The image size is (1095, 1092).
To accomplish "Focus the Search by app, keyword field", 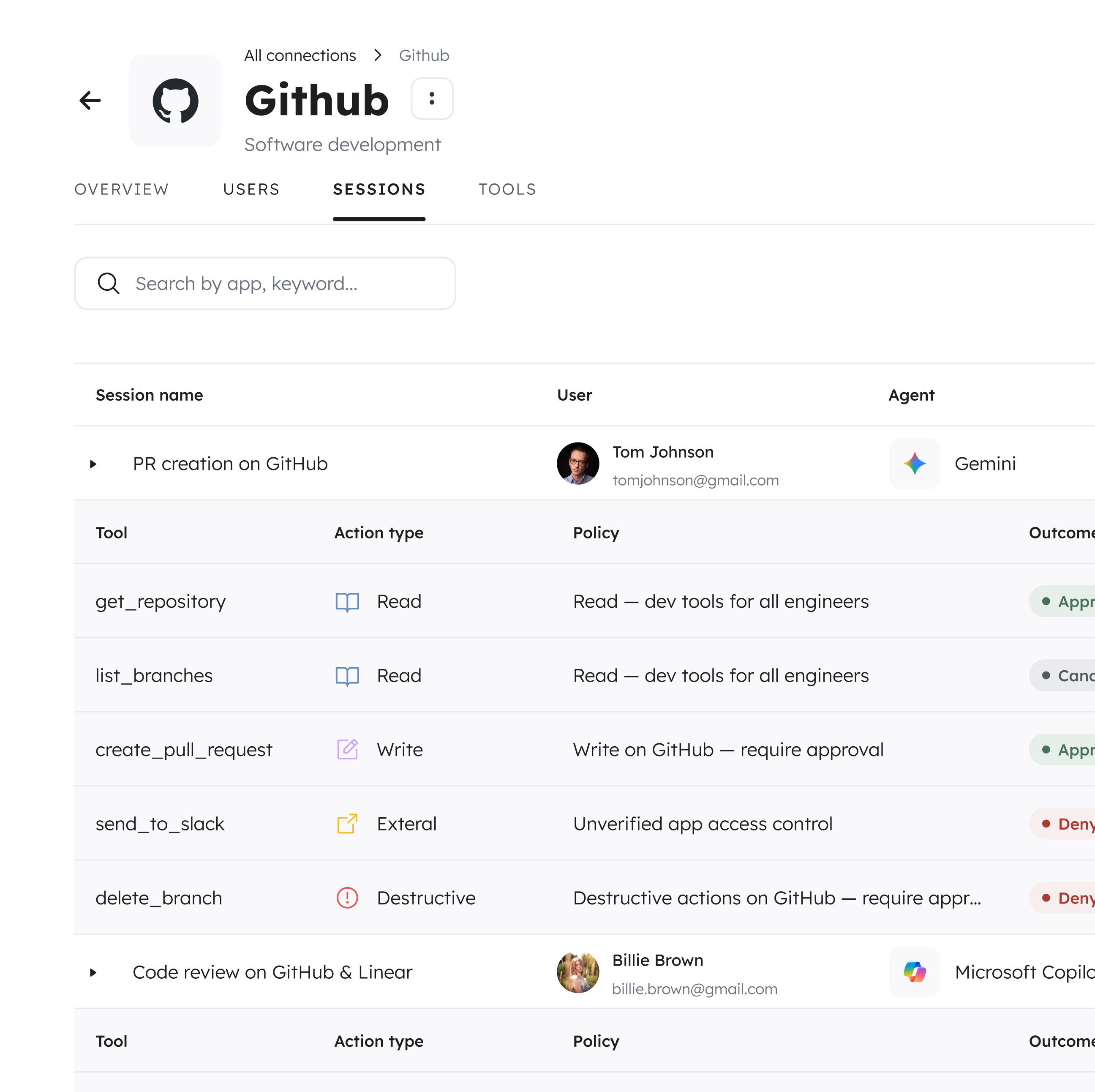I will [x=265, y=283].
